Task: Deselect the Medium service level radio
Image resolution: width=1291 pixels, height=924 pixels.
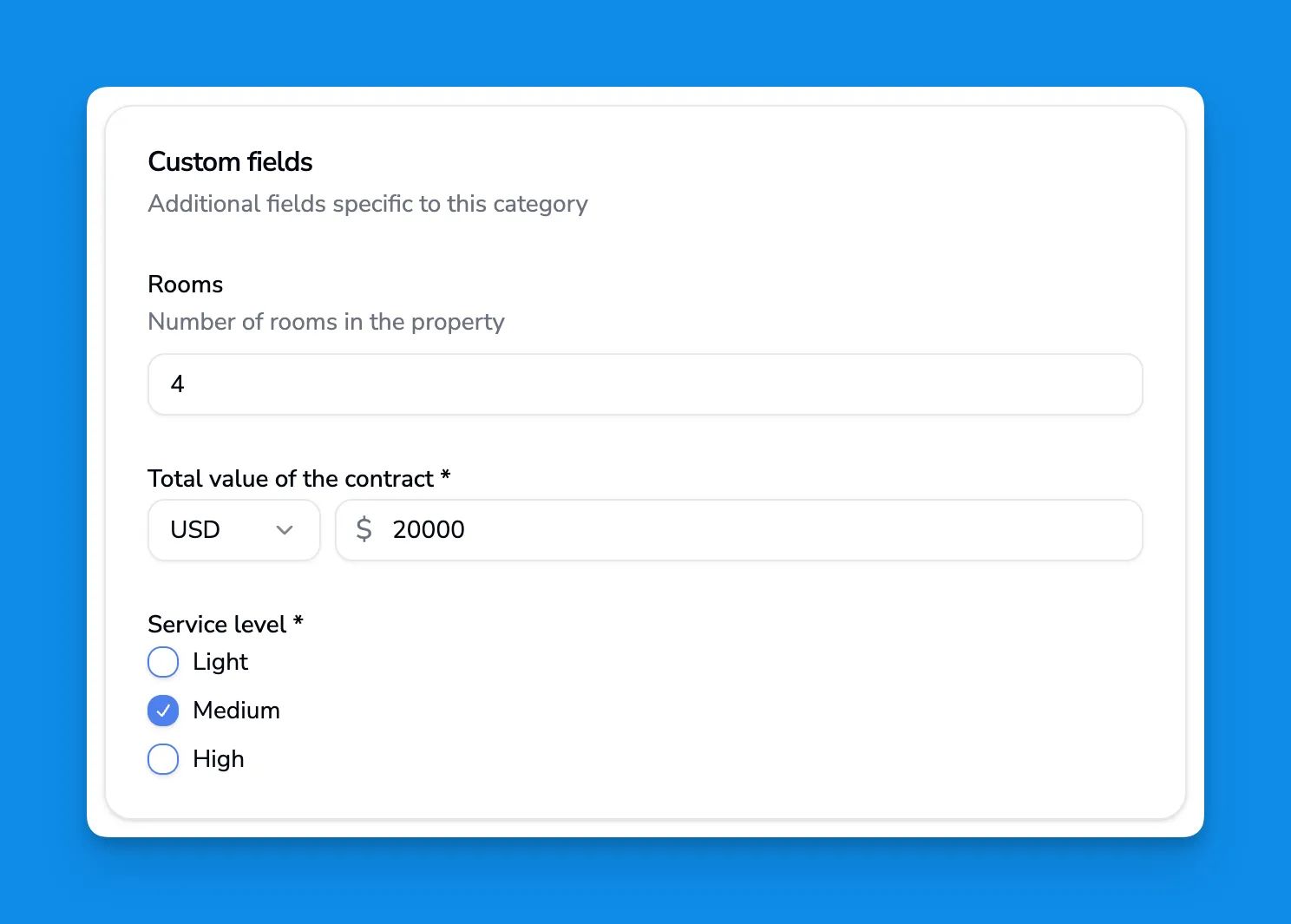Action: pyautogui.click(x=163, y=711)
